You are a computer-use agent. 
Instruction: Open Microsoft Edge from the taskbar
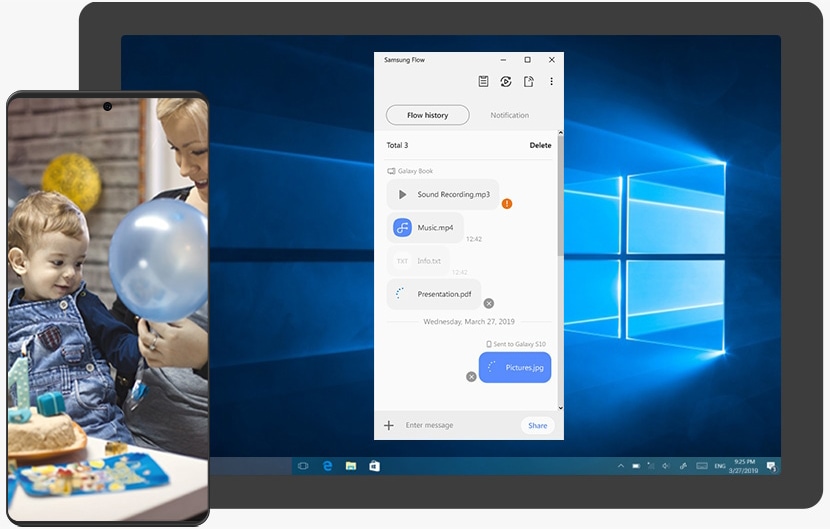(327, 466)
